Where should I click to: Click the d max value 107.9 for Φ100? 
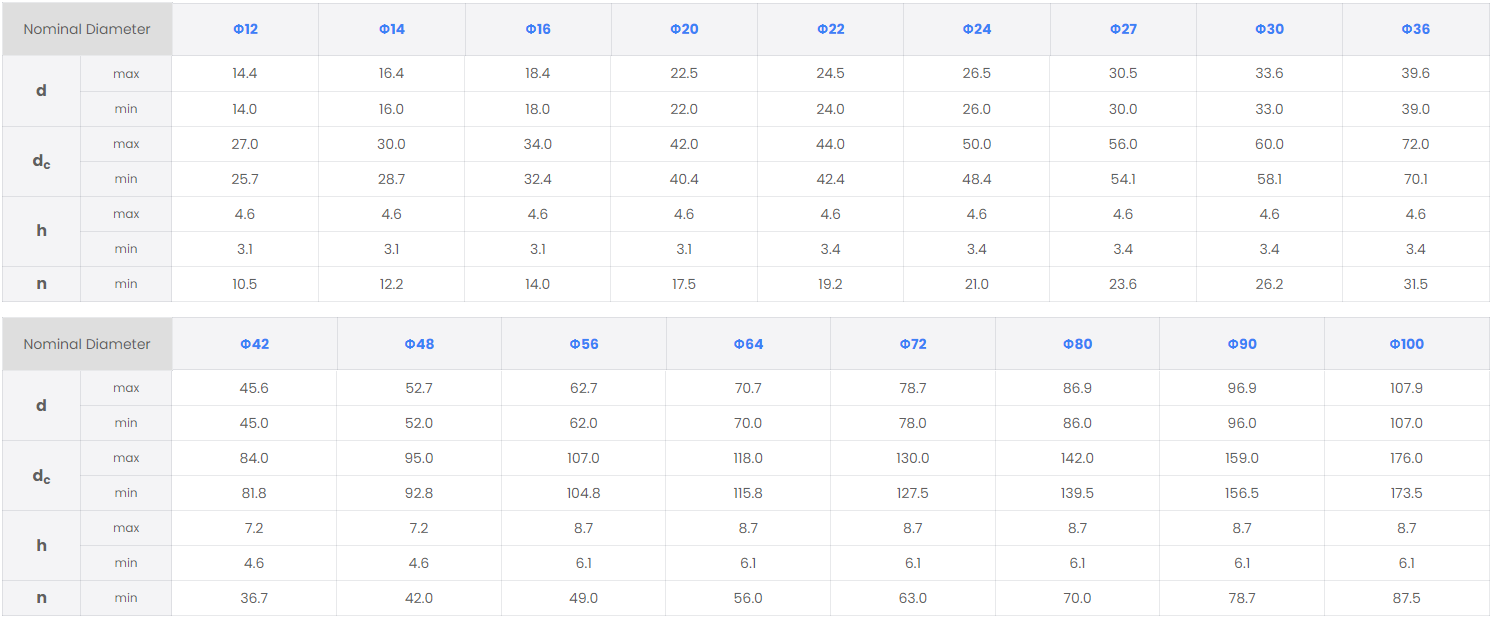[1406, 389]
